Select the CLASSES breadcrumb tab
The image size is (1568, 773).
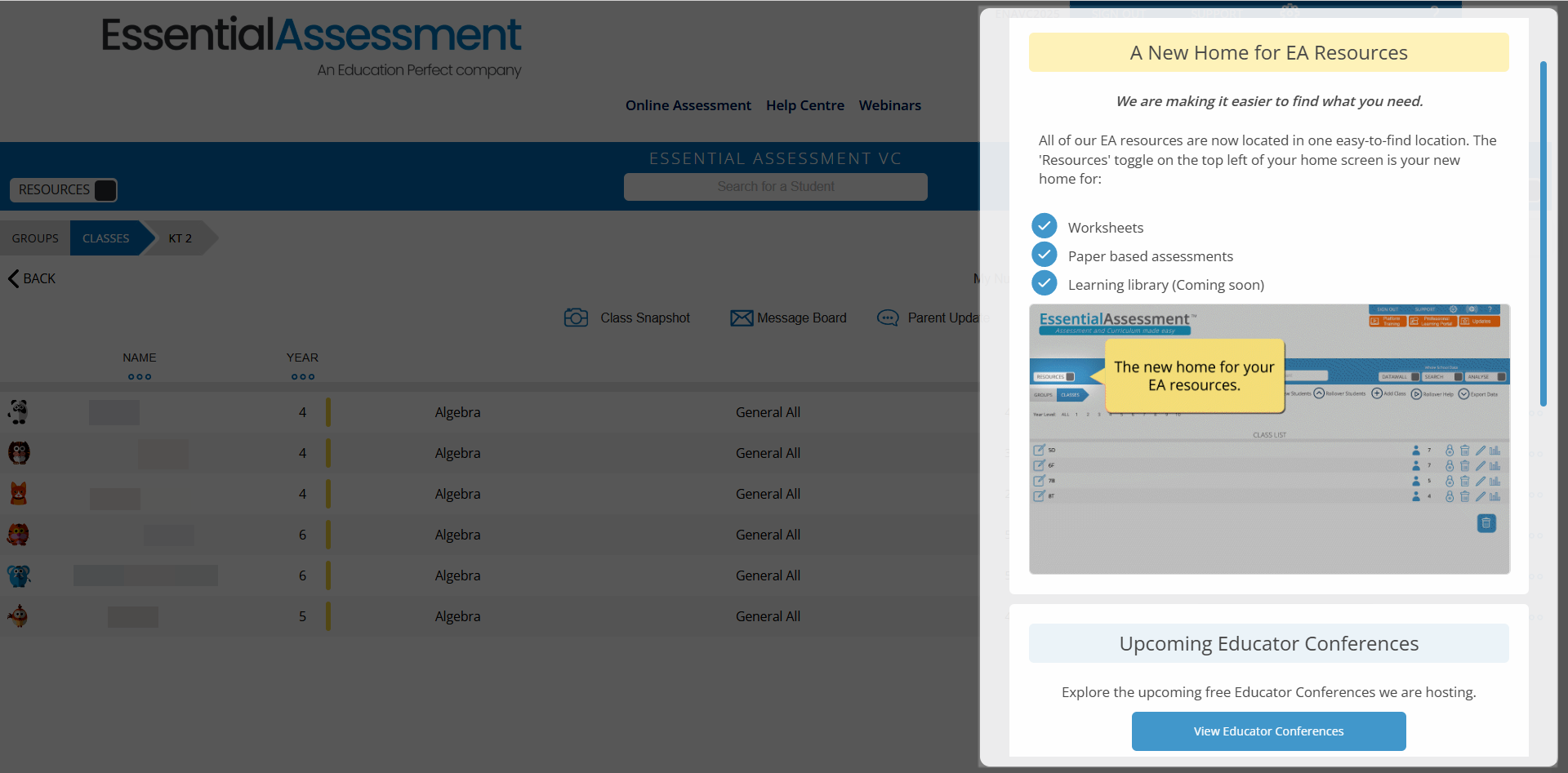[106, 238]
